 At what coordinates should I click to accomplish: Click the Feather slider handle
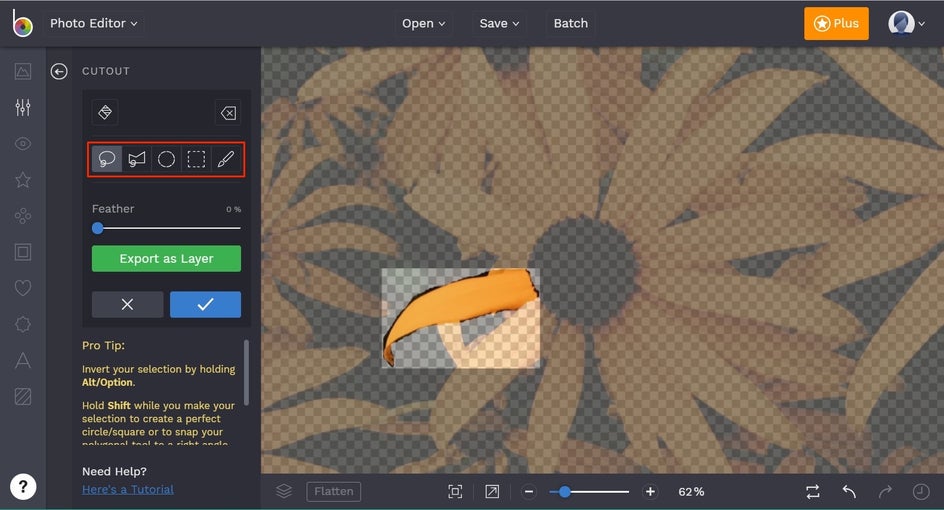pos(98,228)
